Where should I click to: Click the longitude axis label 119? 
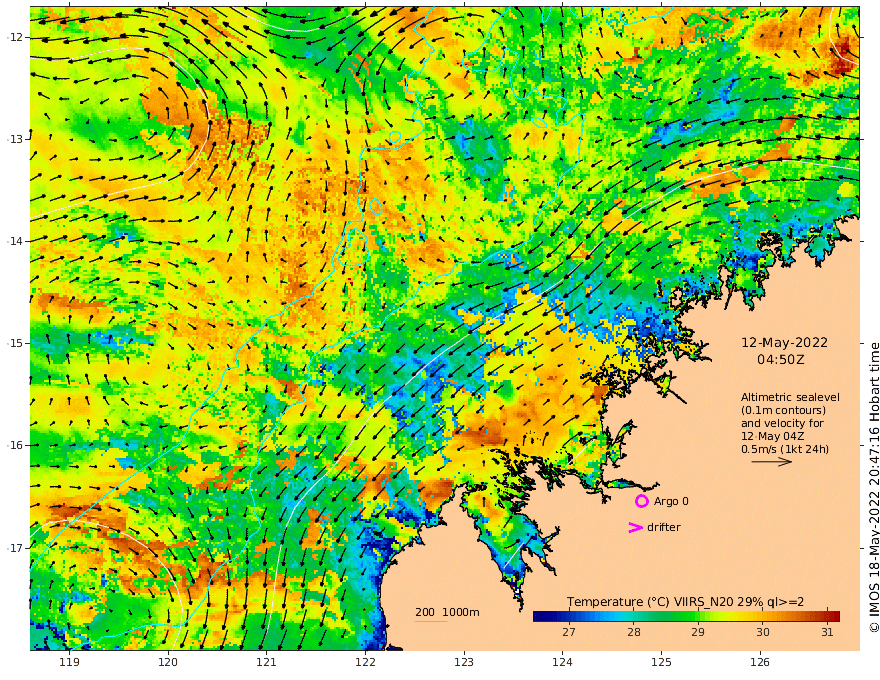(x=69, y=662)
